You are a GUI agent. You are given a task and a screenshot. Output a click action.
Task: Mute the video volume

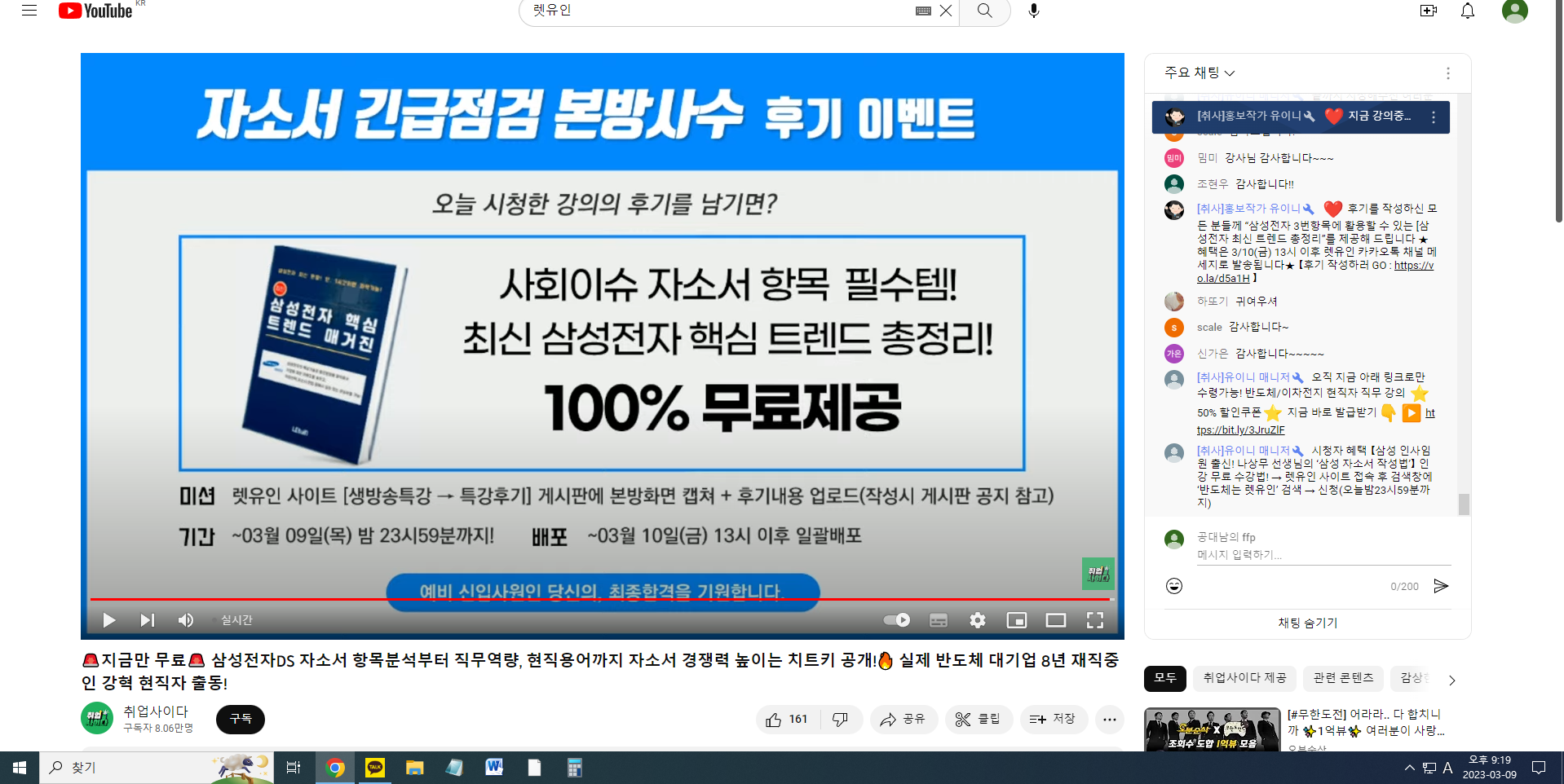pyautogui.click(x=186, y=620)
